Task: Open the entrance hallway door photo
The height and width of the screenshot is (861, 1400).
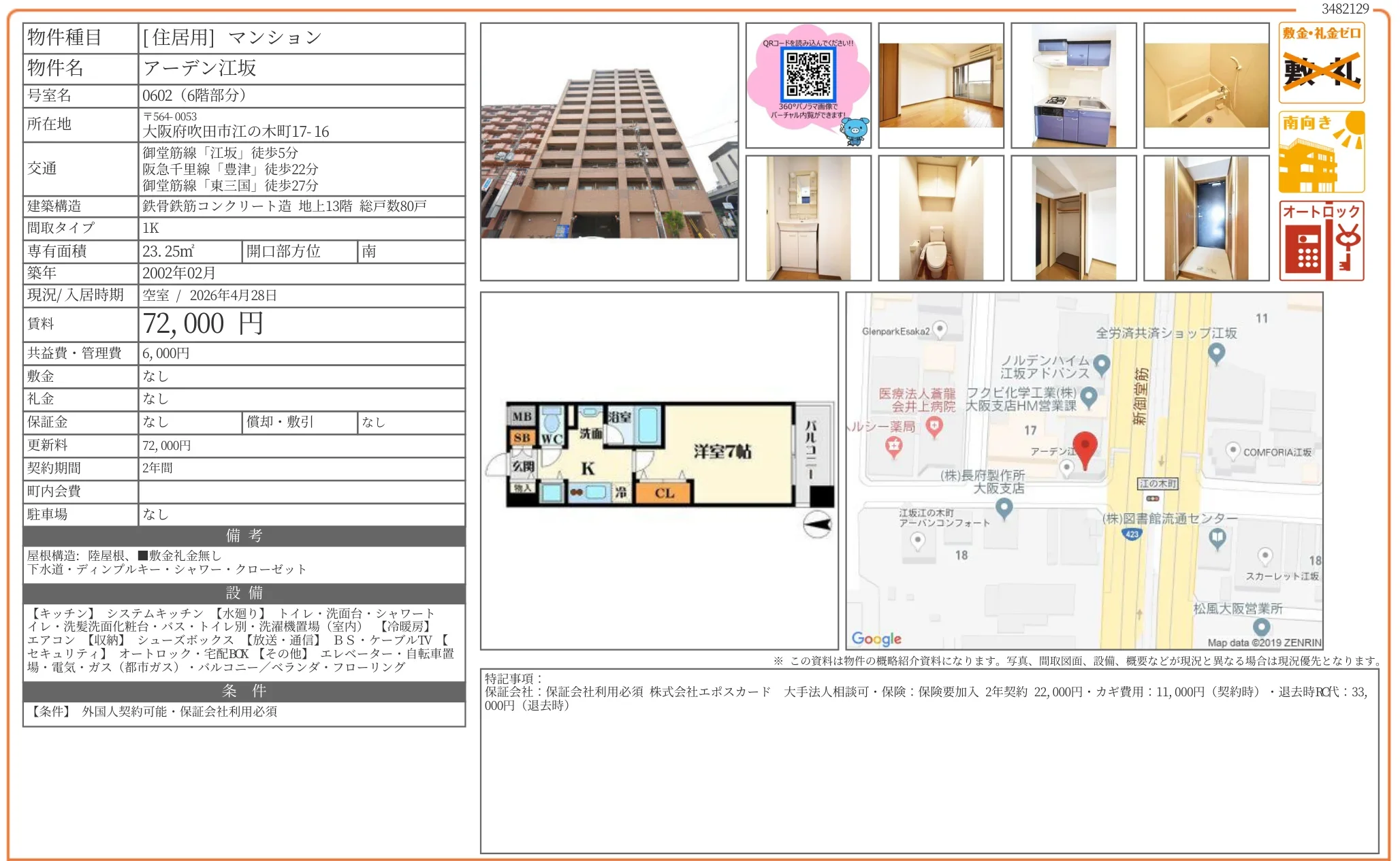Action: [1206, 218]
